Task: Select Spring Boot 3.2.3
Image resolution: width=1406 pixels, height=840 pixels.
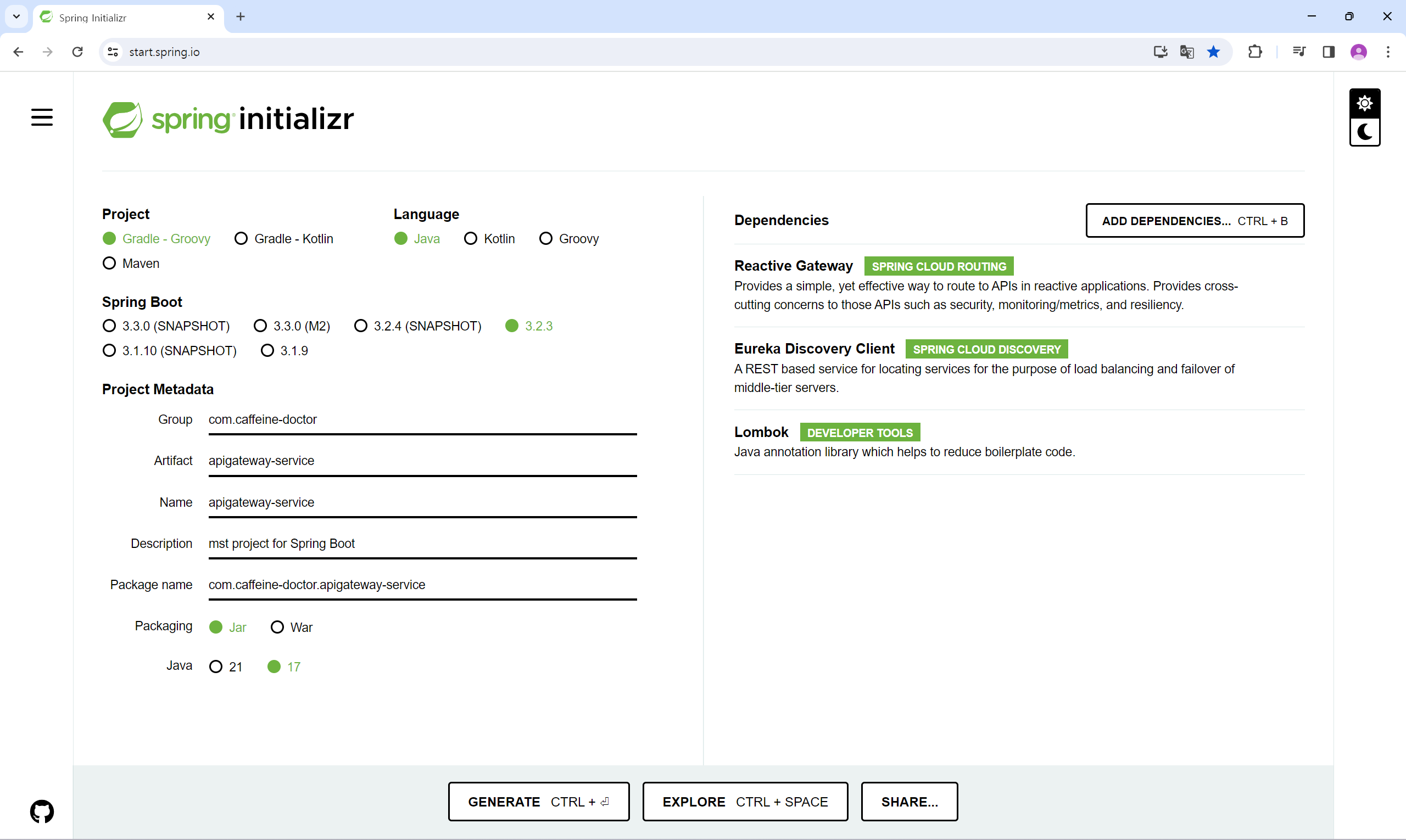Action: click(529, 326)
